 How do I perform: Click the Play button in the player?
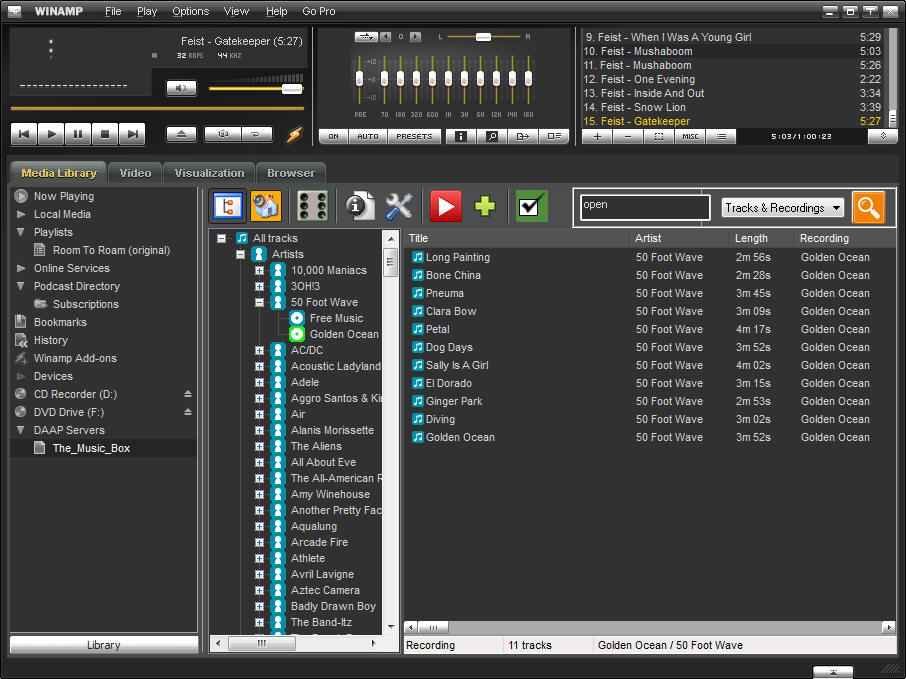(51, 134)
